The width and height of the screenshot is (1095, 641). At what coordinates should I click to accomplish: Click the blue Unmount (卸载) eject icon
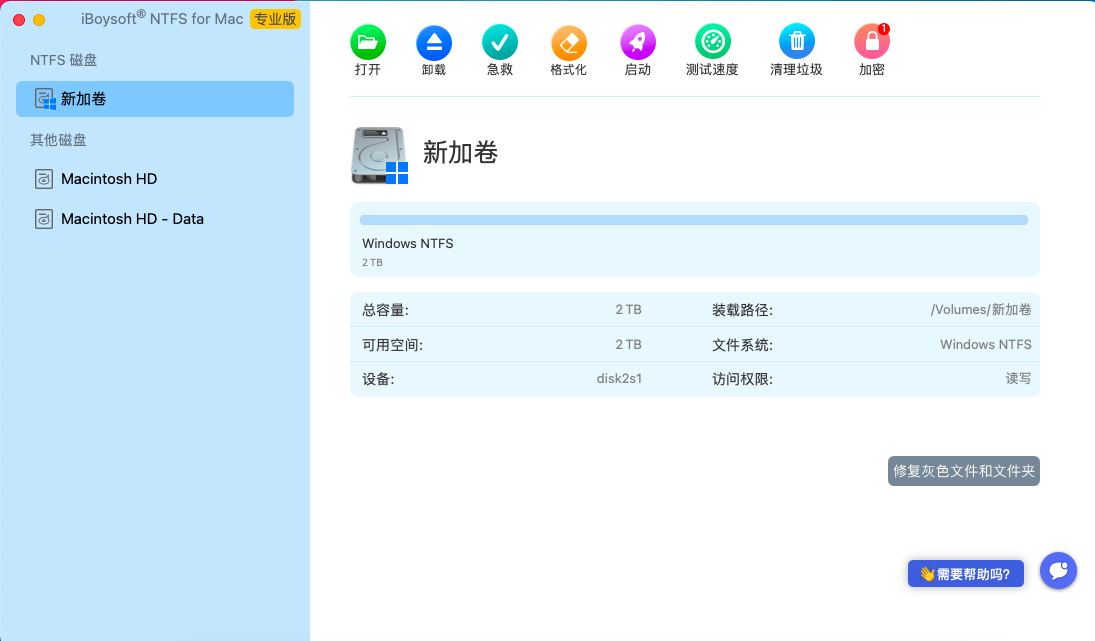434,42
